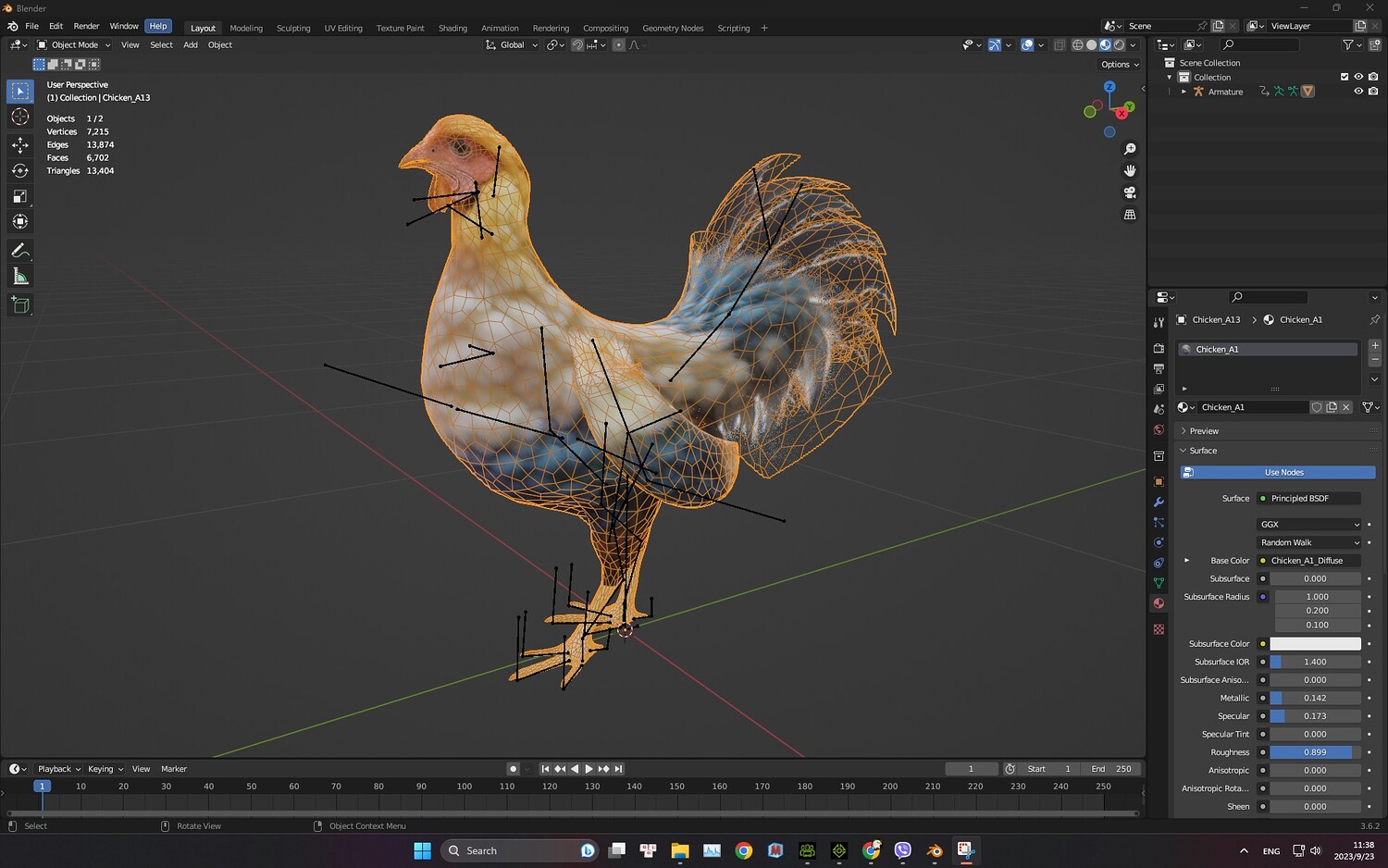Select the Cursor tool
This screenshot has height=868, width=1388.
click(x=20, y=117)
